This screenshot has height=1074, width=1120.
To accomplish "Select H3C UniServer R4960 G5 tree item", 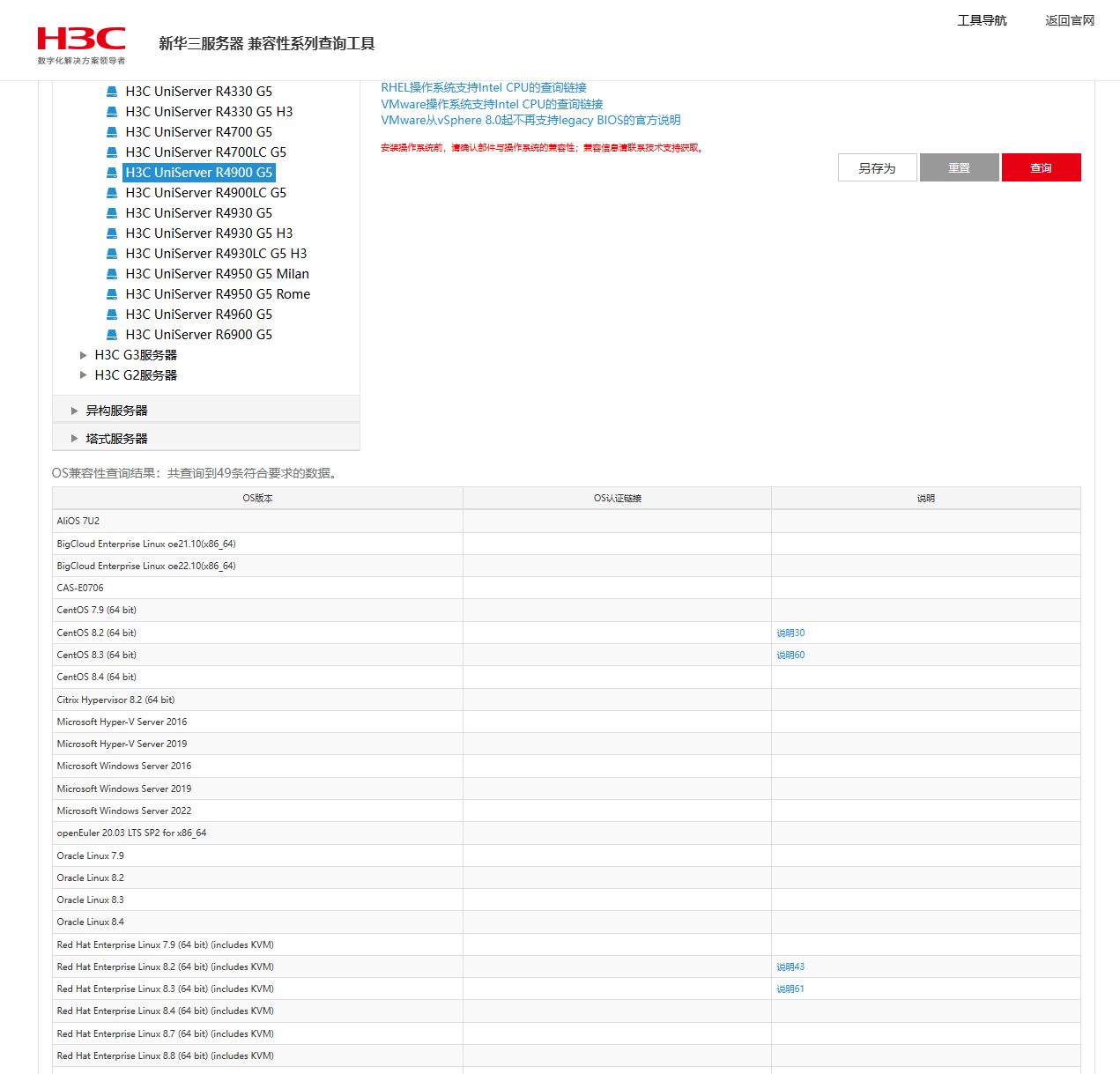I will click(x=199, y=315).
